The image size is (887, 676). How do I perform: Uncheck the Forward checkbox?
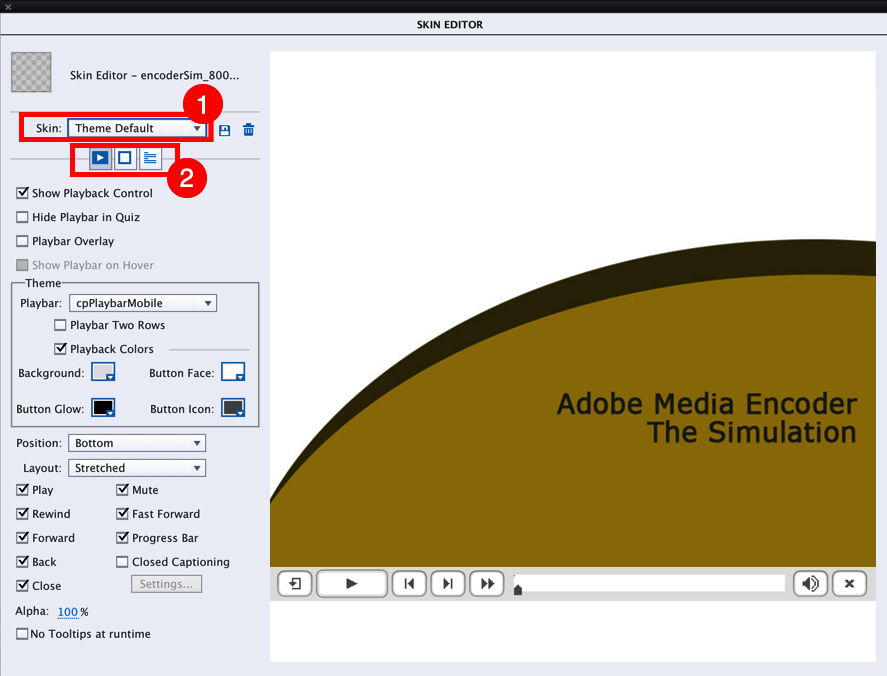coord(23,537)
